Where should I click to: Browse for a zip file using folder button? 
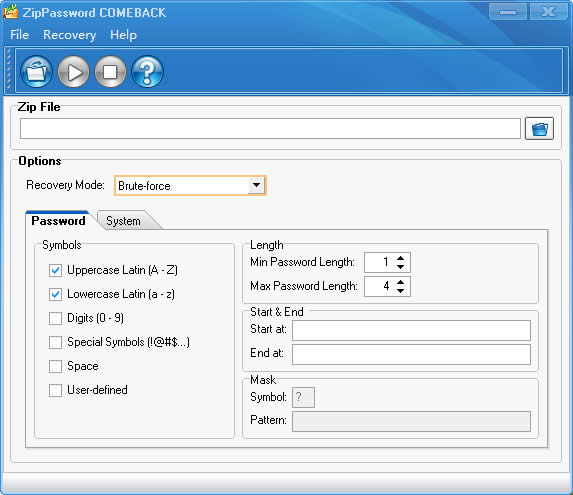click(539, 129)
